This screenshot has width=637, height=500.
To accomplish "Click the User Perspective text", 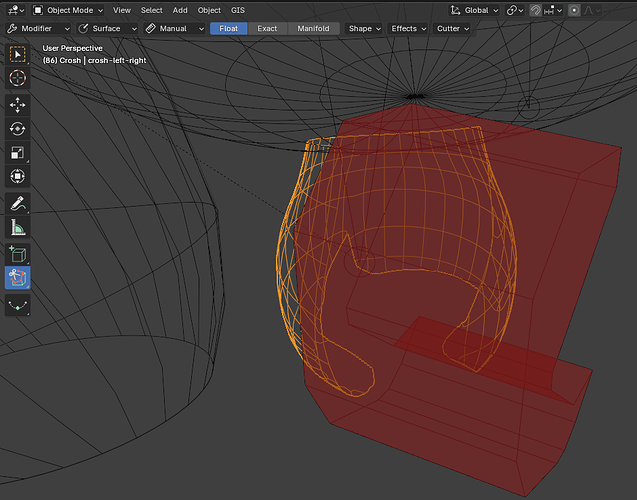I will tap(72, 48).
